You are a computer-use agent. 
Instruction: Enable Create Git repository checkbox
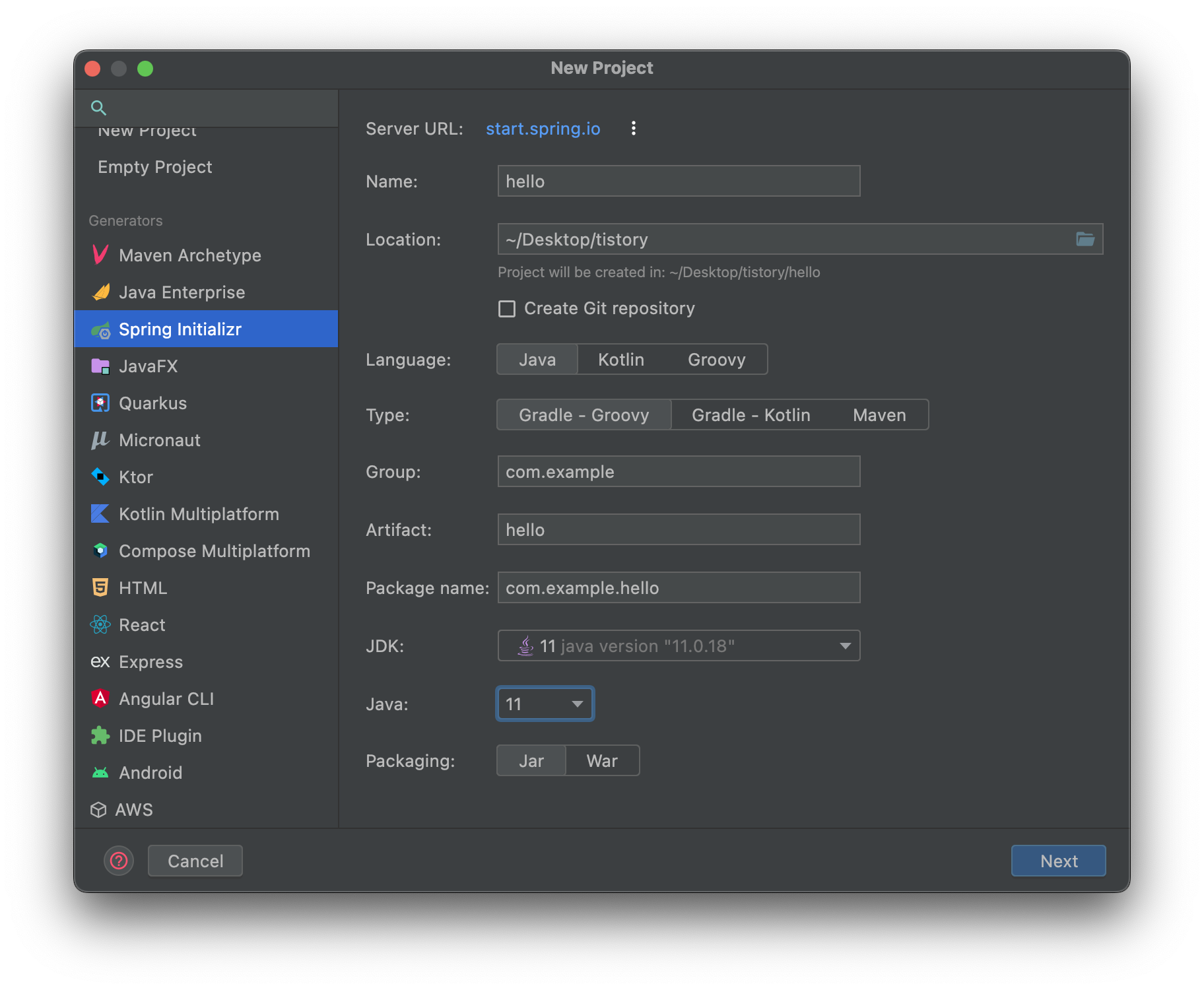tap(507, 309)
